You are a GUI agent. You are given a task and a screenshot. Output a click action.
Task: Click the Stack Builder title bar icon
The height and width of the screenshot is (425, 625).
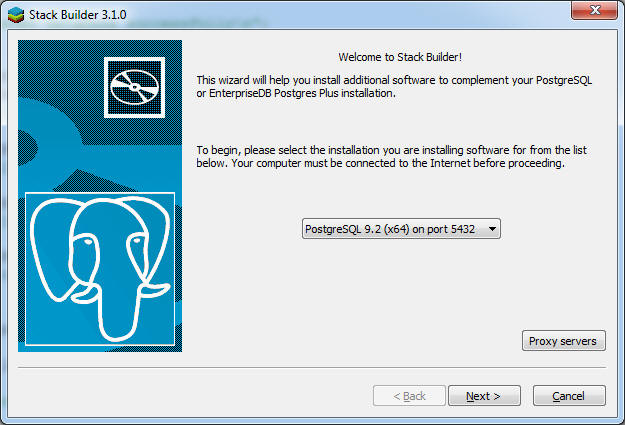[16, 15]
